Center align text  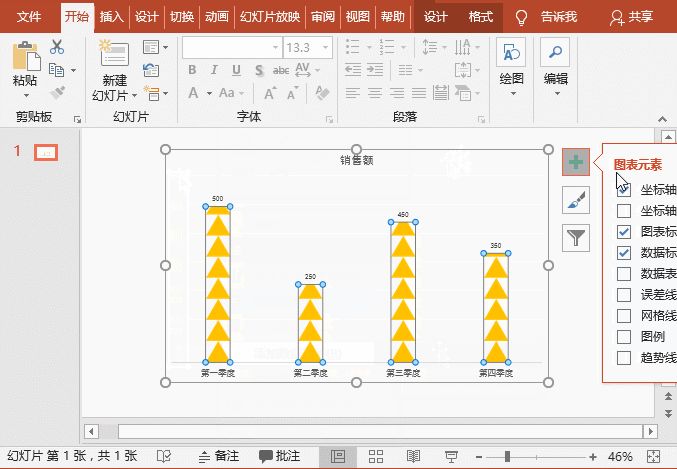[x=375, y=92]
